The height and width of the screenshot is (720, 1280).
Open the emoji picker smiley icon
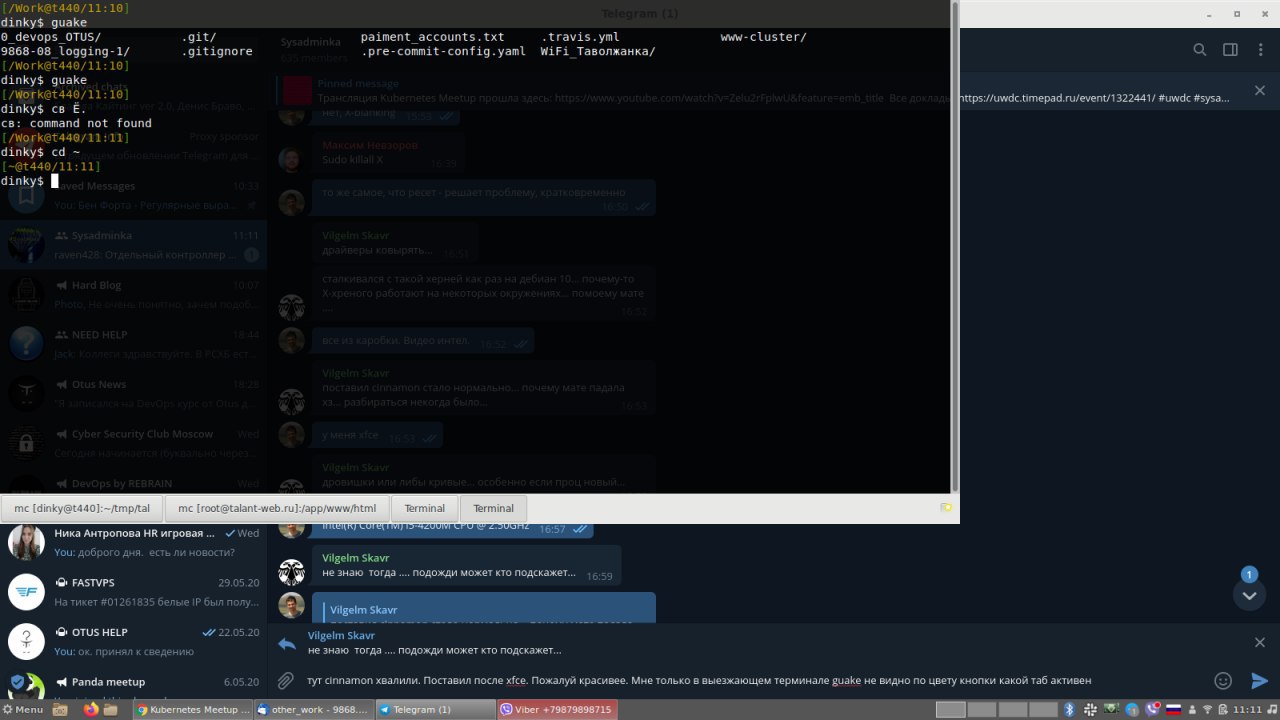coord(1222,680)
